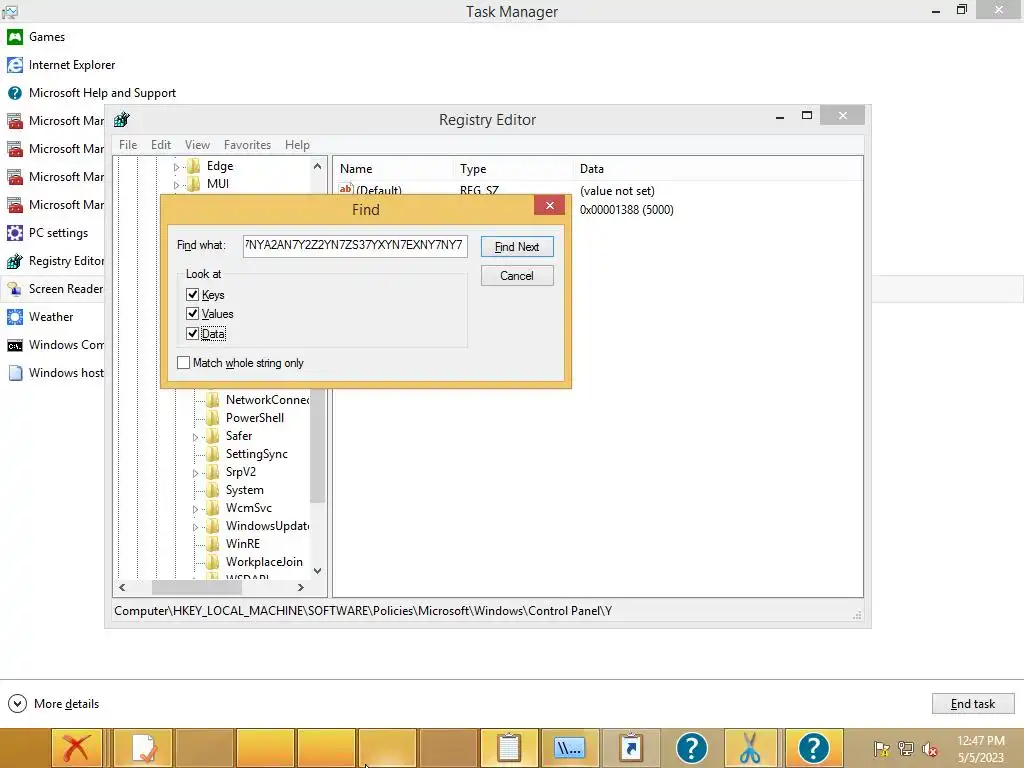Select Windows host process entry
1024x768 pixels.
pos(56,373)
